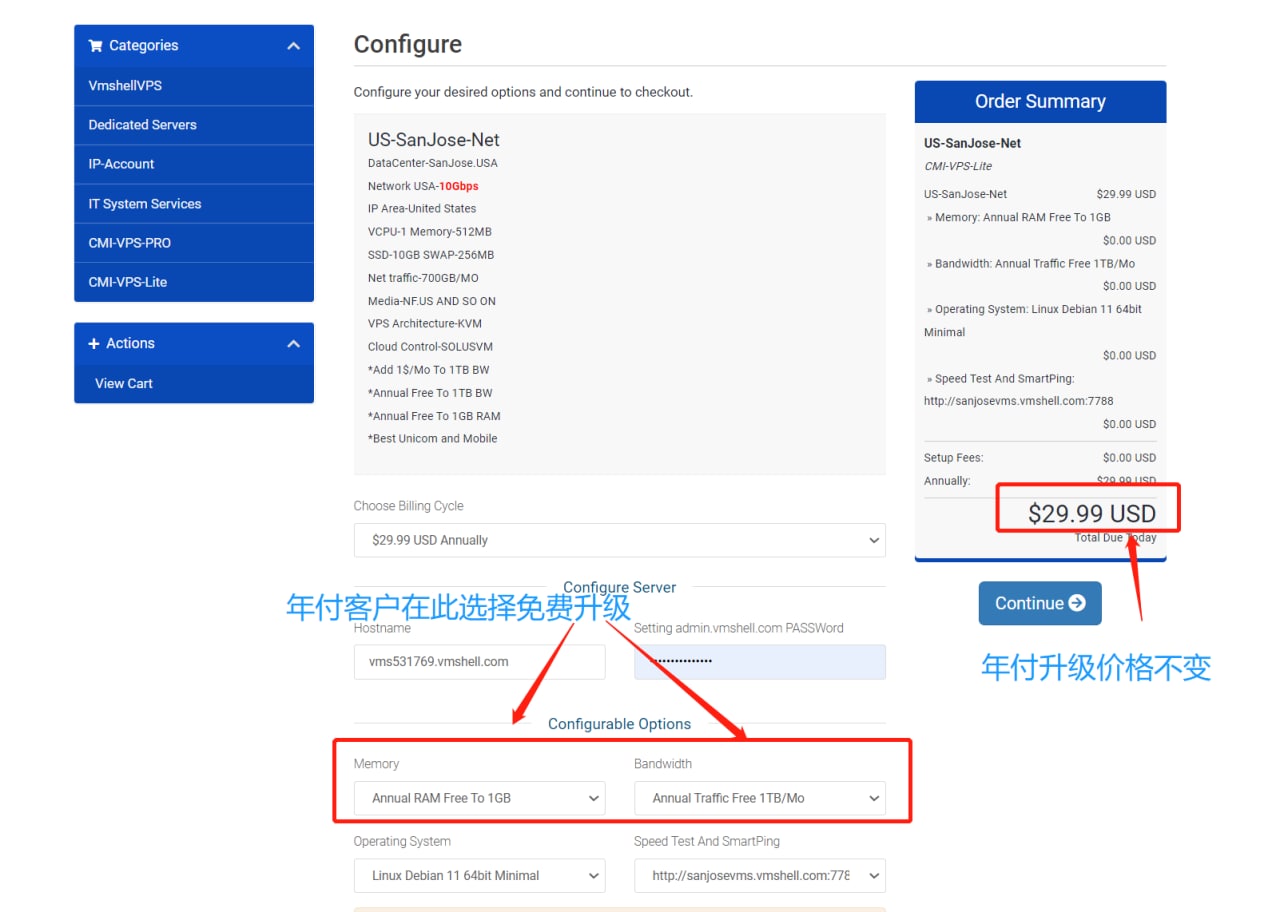Collapse the Categories panel chevron

pyautogui.click(x=293, y=46)
